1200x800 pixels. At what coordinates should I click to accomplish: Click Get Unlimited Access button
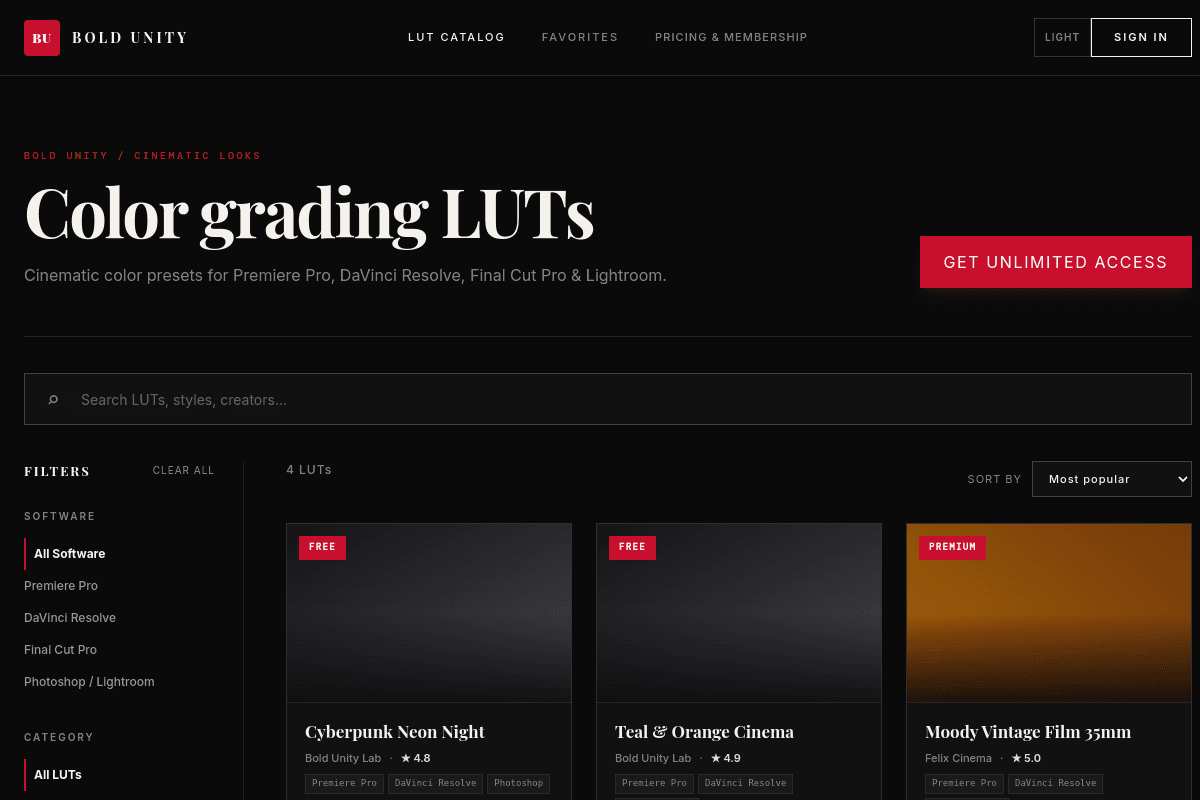click(1056, 262)
